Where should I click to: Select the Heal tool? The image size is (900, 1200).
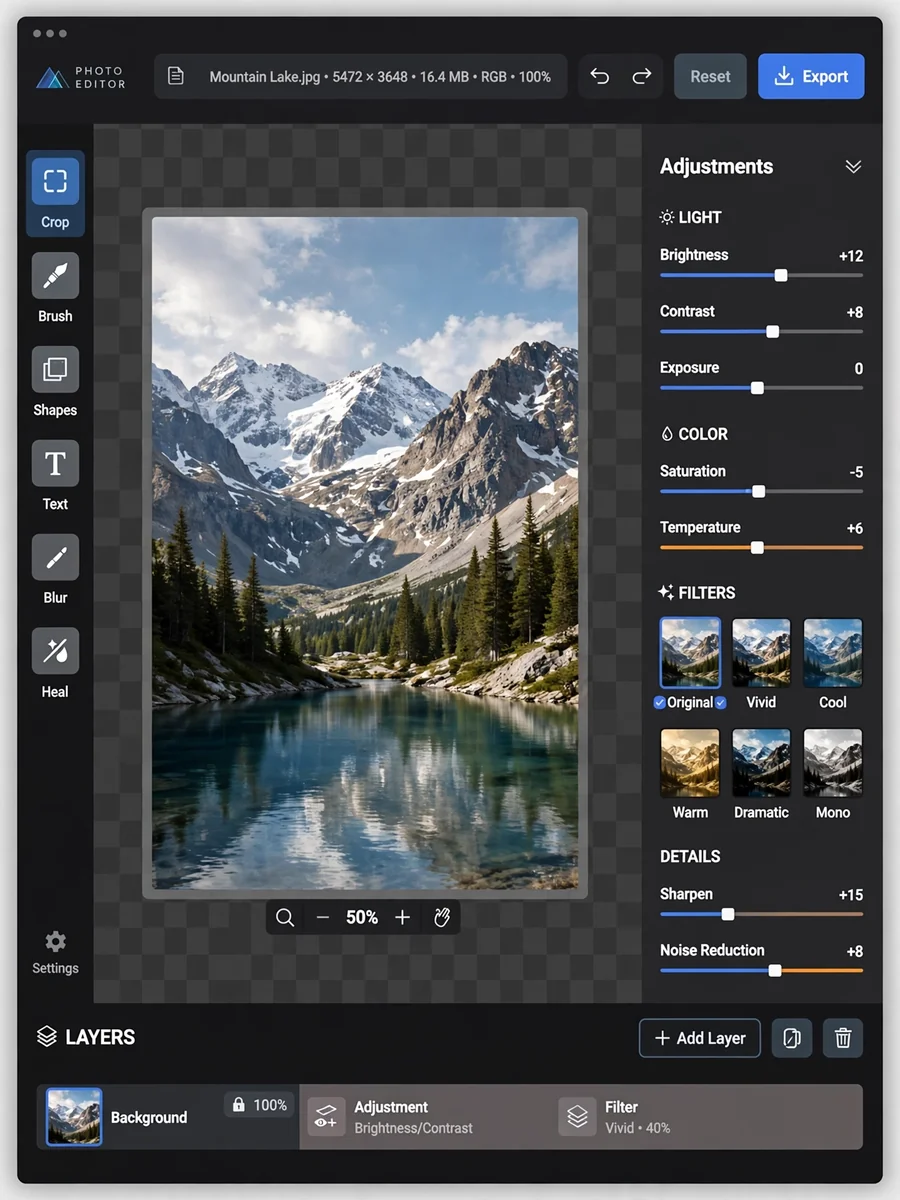point(55,664)
